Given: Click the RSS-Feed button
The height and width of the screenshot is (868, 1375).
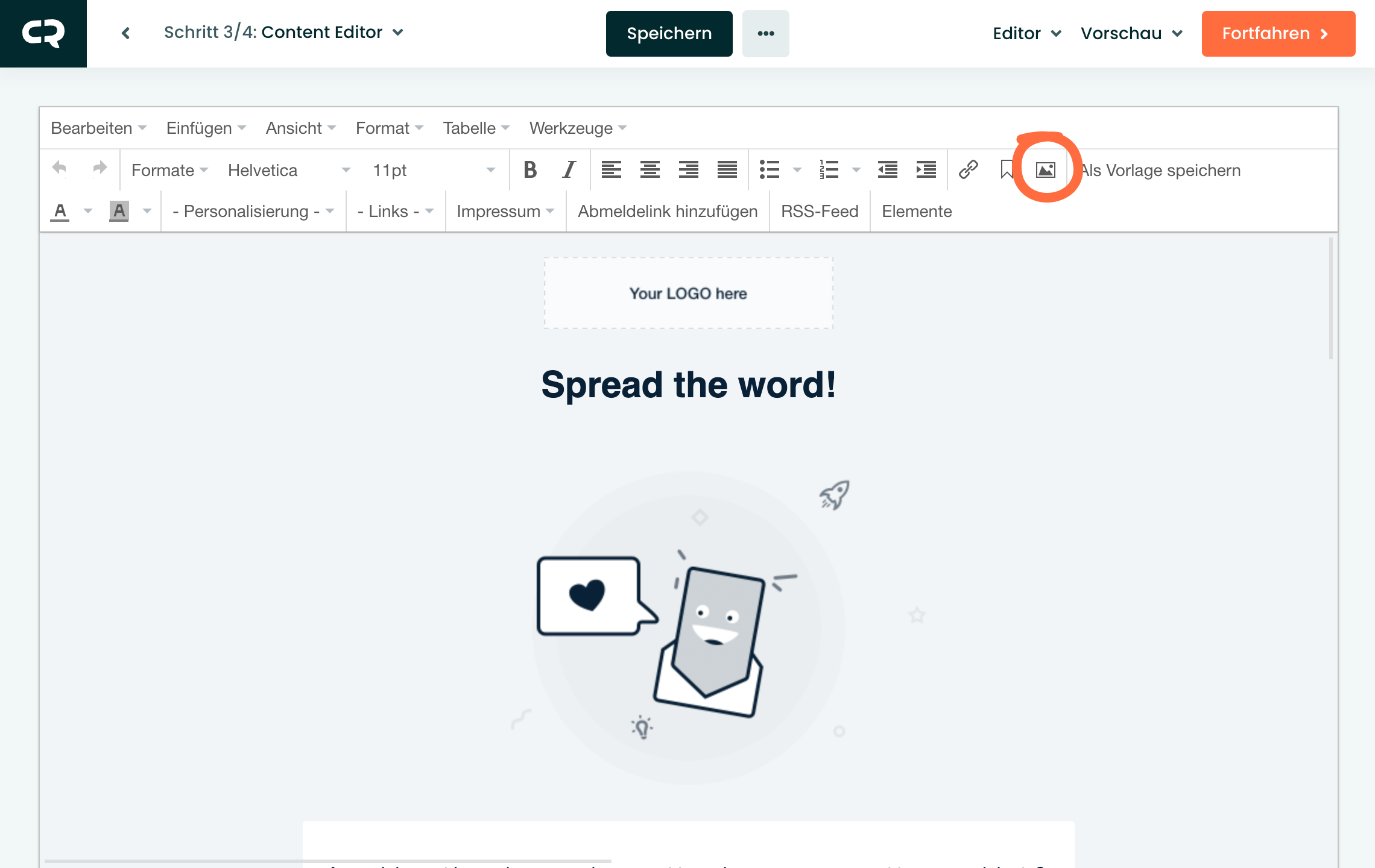Looking at the screenshot, I should [820, 212].
